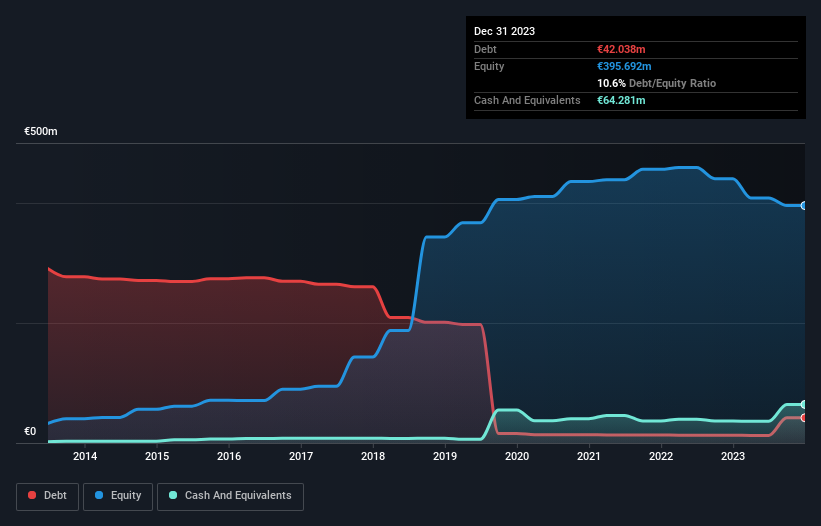This screenshot has height=526, width=821.
Task: Select the 2015 axis label
Action: [x=157, y=456]
